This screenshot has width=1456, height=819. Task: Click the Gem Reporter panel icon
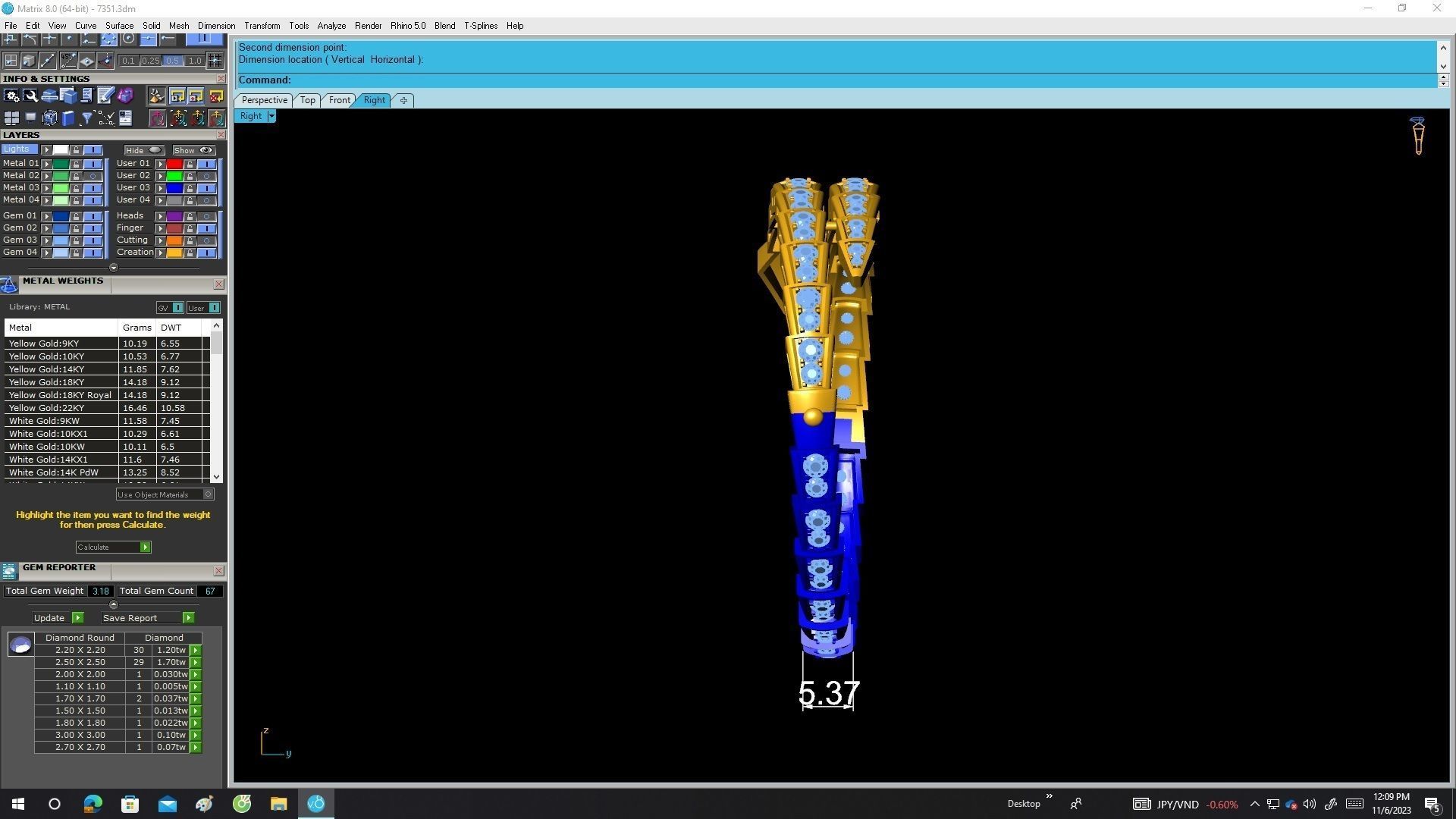click(x=9, y=572)
